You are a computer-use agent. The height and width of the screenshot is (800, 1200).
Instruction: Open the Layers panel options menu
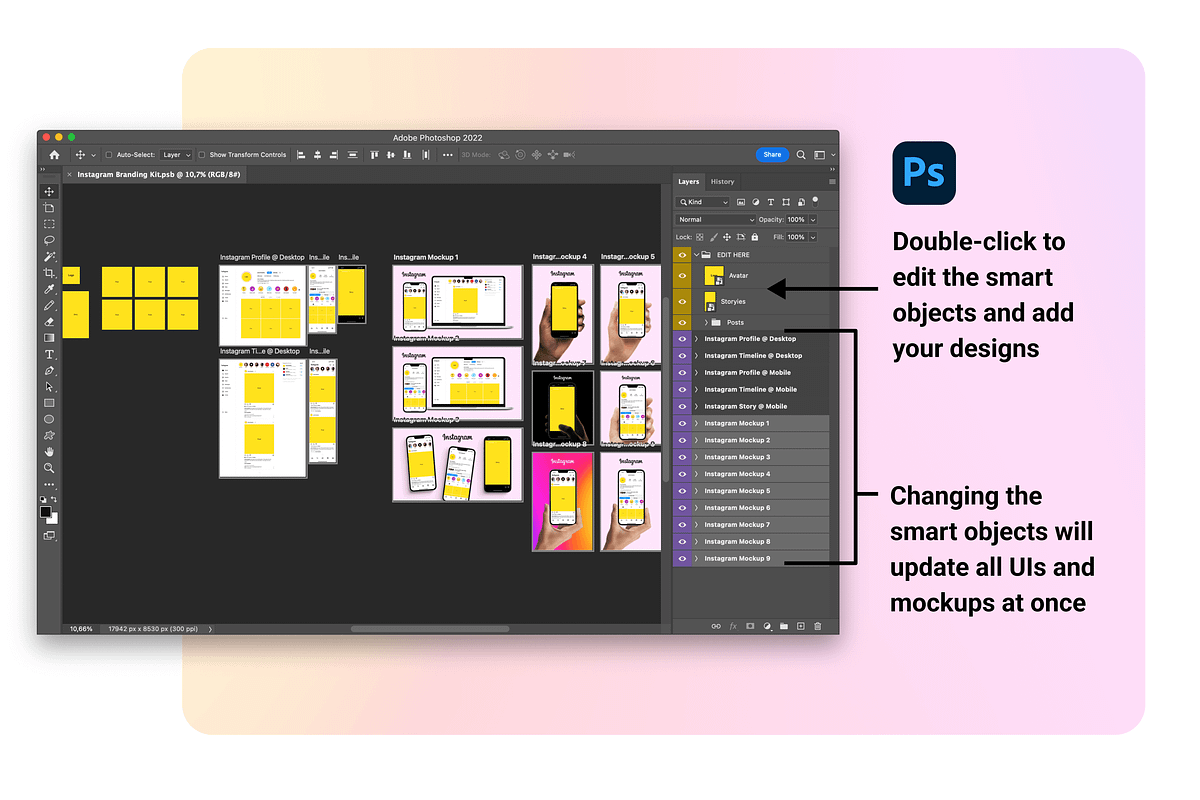click(x=832, y=182)
